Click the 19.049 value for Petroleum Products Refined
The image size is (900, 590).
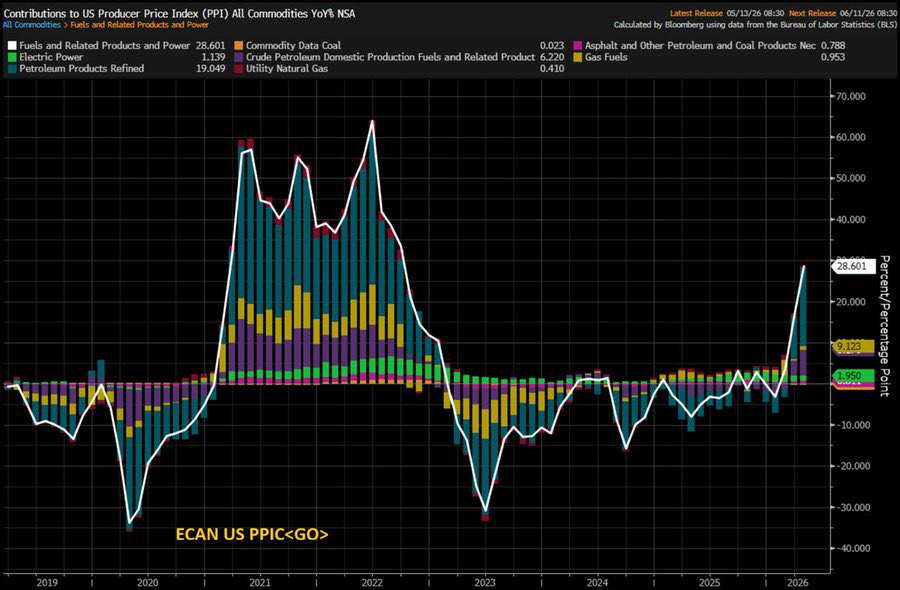[211, 68]
